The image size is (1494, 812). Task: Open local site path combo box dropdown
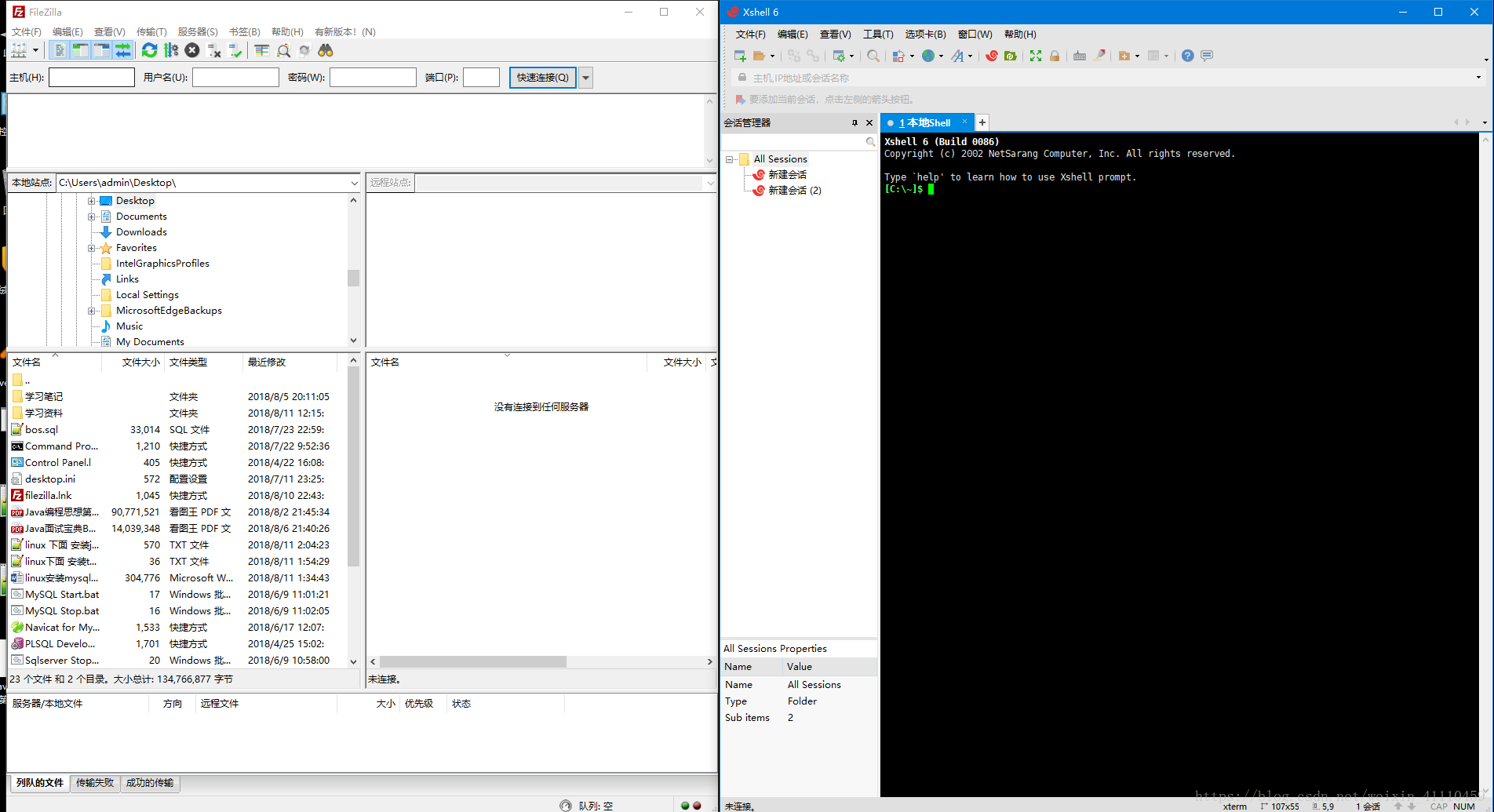click(x=354, y=183)
